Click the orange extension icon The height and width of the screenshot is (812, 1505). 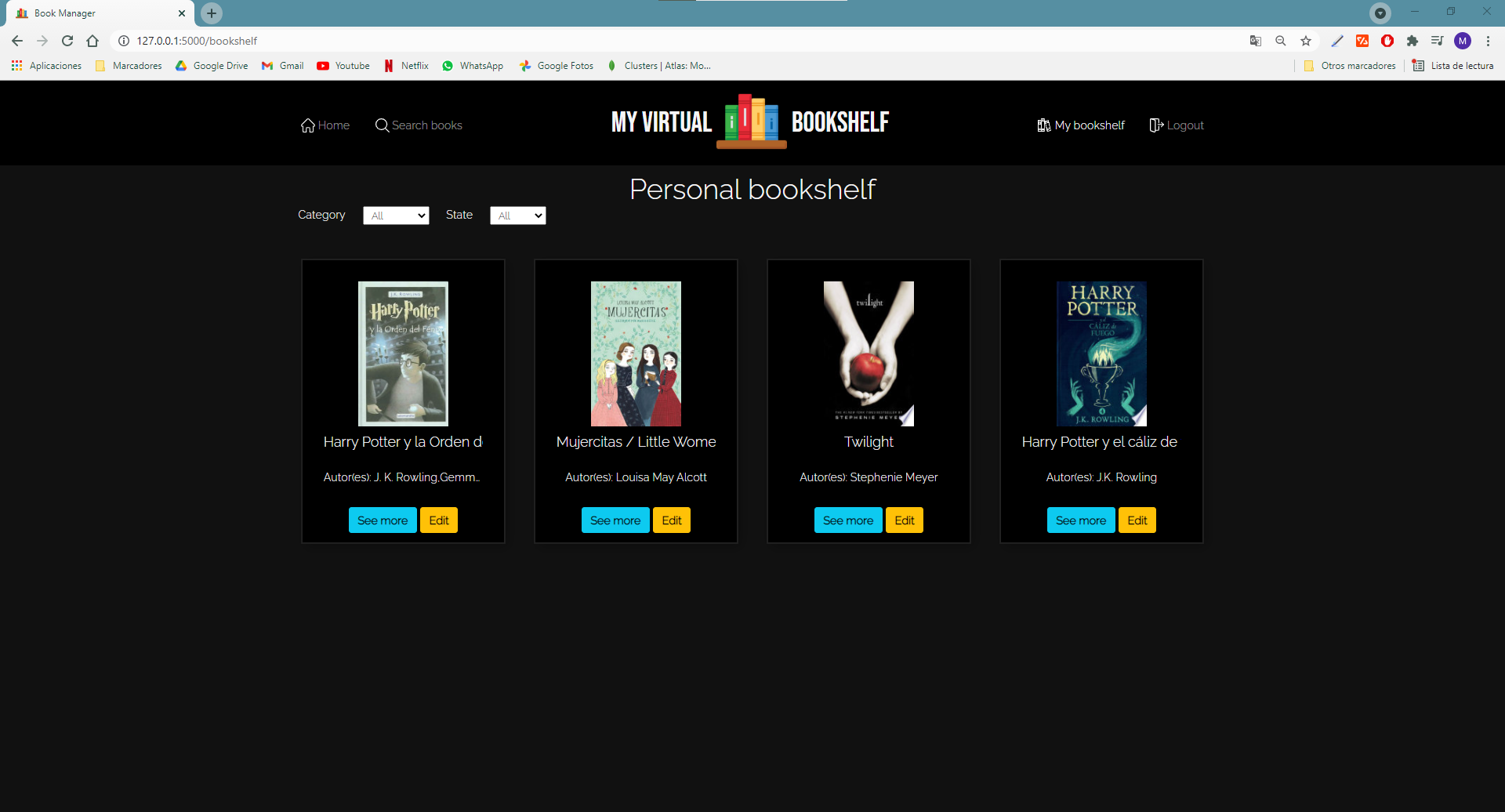(1362, 41)
